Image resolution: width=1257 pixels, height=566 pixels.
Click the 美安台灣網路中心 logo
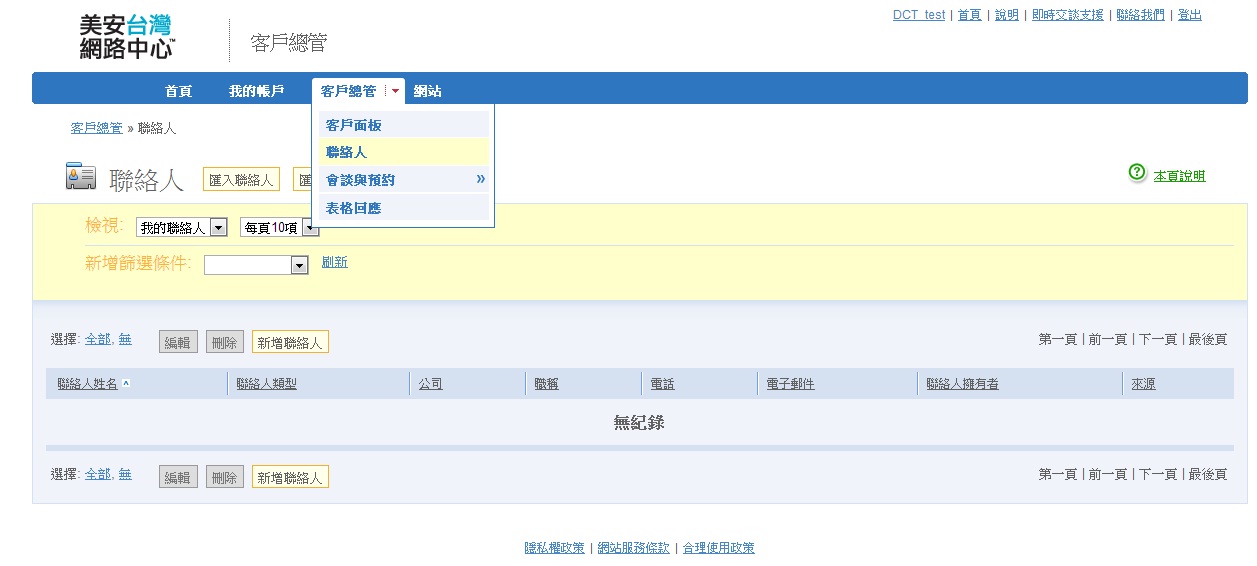click(128, 37)
